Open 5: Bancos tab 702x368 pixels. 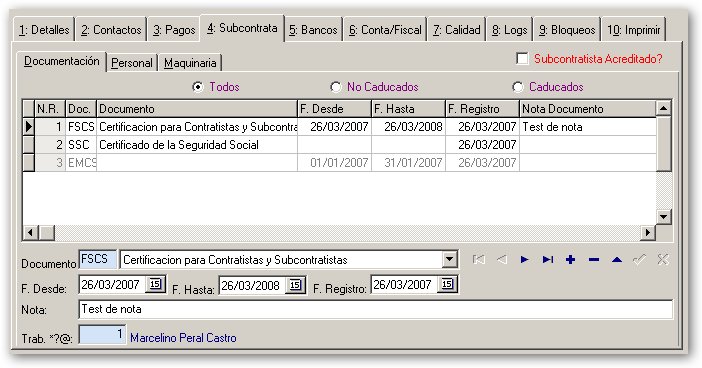click(313, 30)
